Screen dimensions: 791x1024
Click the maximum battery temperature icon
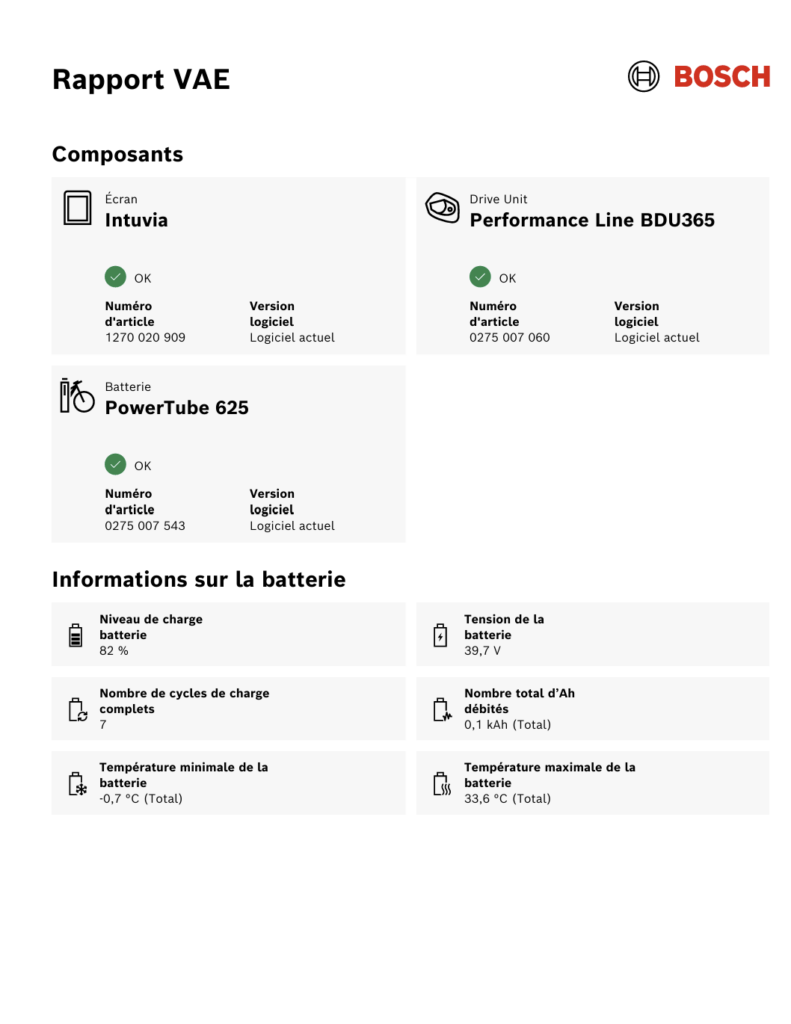441,783
